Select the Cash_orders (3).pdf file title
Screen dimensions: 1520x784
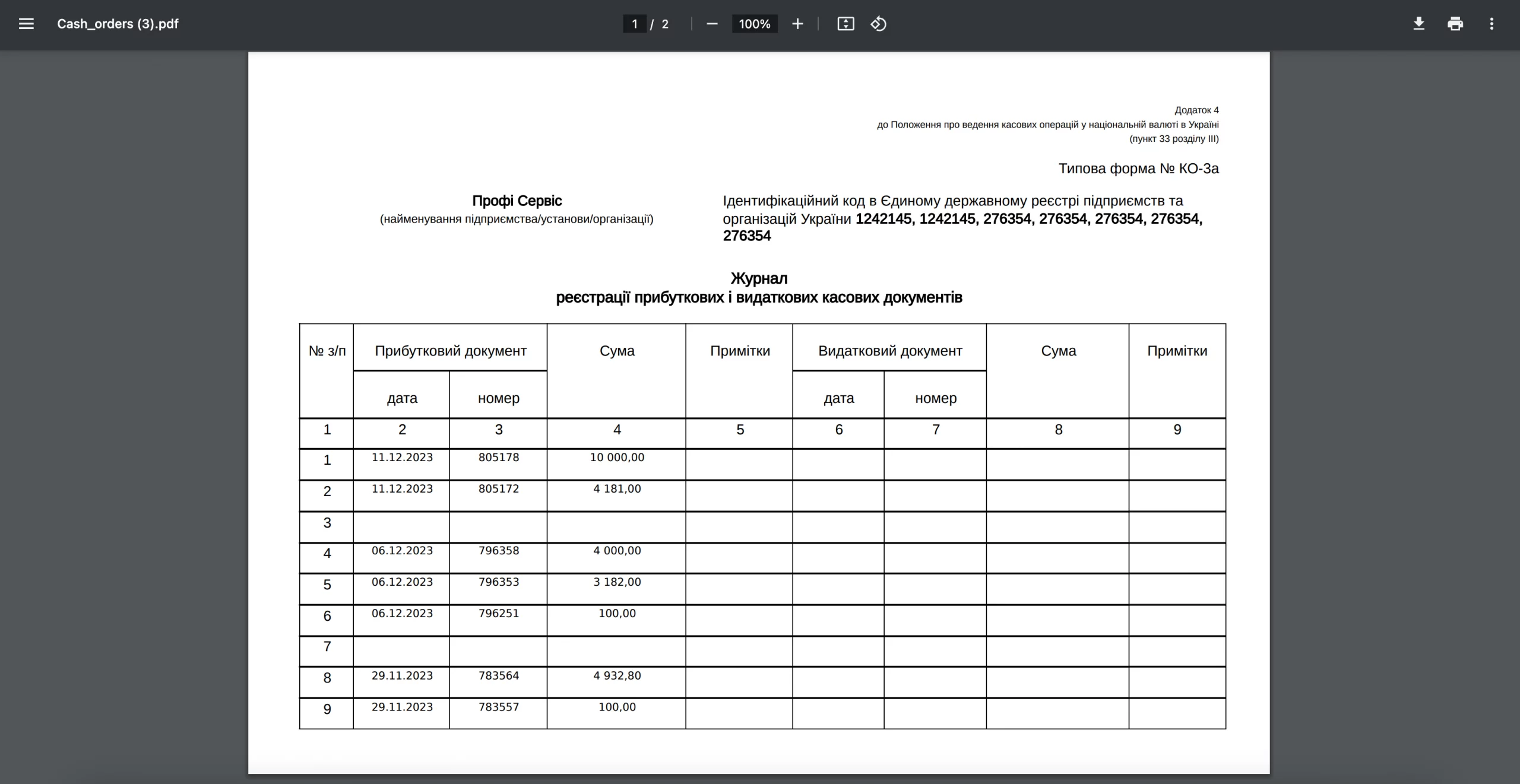(118, 24)
